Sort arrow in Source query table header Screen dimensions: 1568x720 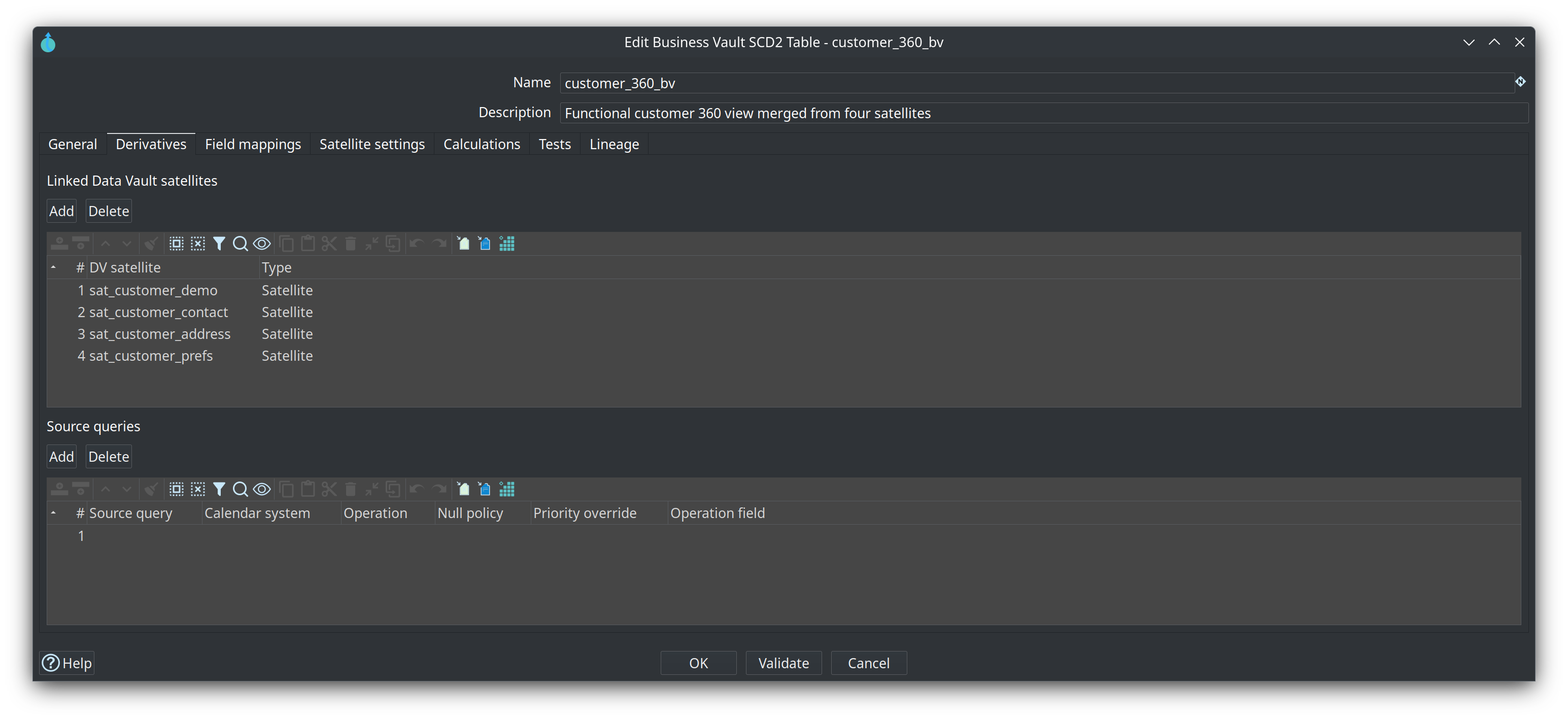pyautogui.click(x=54, y=513)
